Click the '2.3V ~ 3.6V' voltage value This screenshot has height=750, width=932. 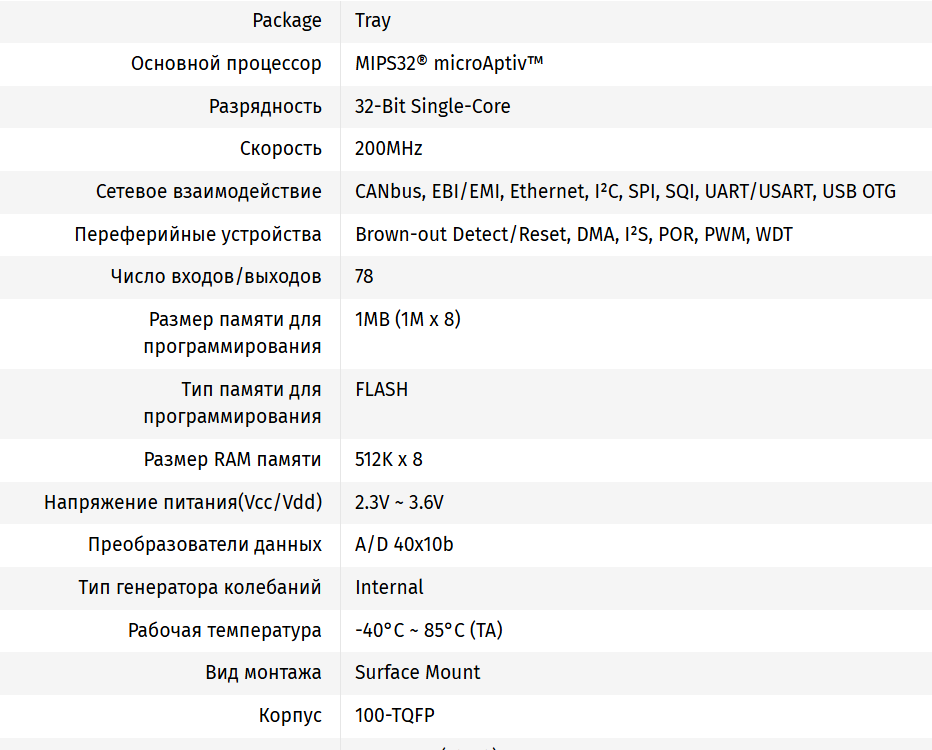coord(399,502)
